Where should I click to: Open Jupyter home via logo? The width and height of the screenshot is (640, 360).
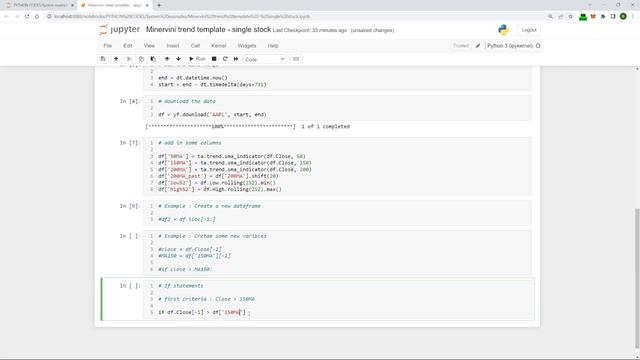[x=120, y=30]
